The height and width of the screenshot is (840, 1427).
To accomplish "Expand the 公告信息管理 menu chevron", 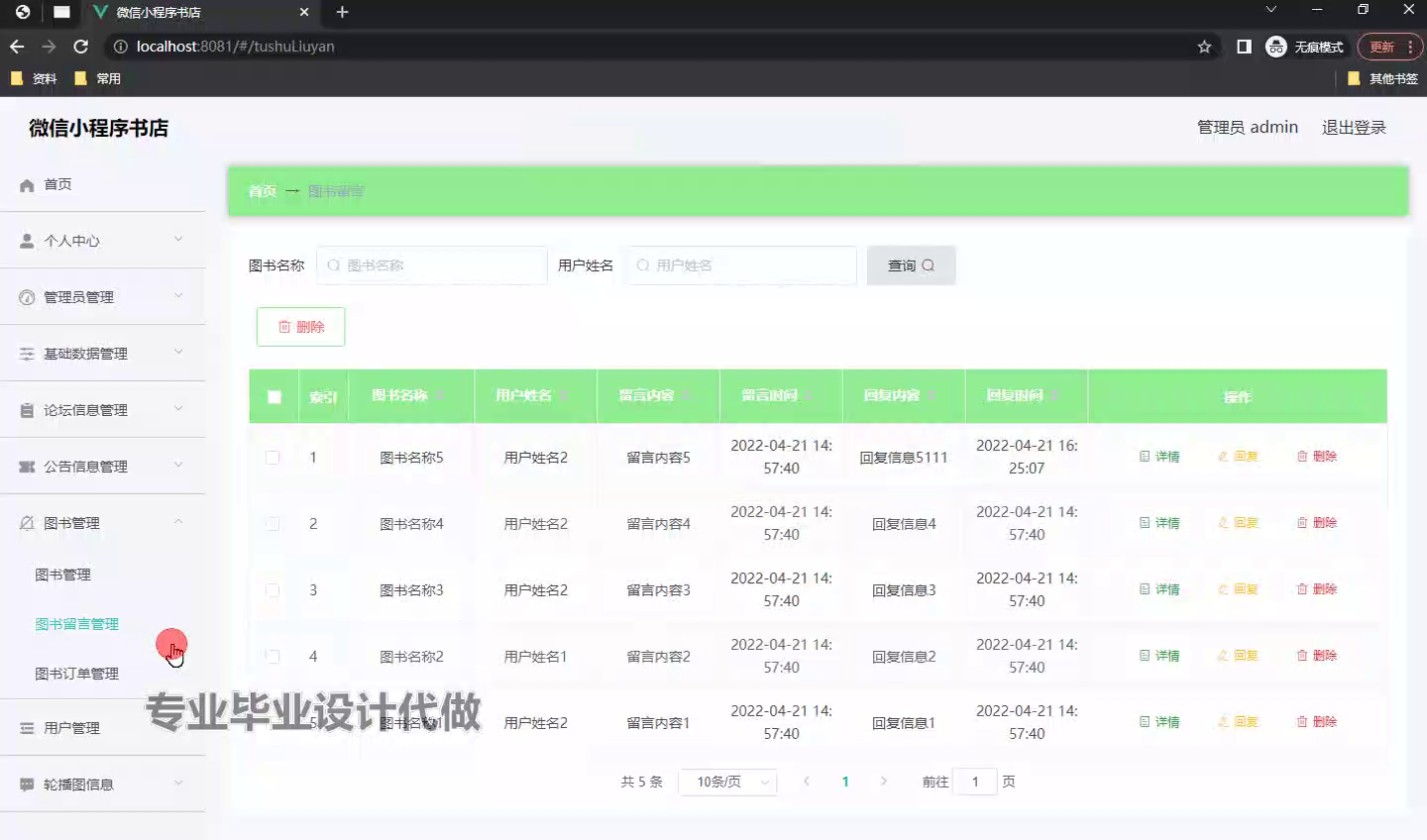I will click(178, 466).
